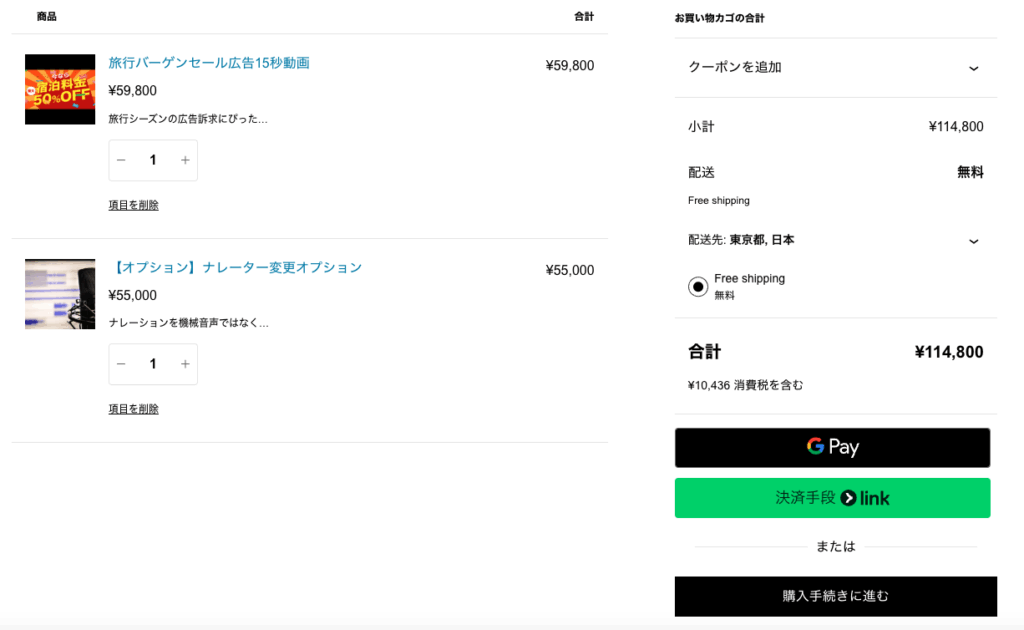Expand the クーポンを追加 coupon section
1024x630 pixels.
click(835, 67)
